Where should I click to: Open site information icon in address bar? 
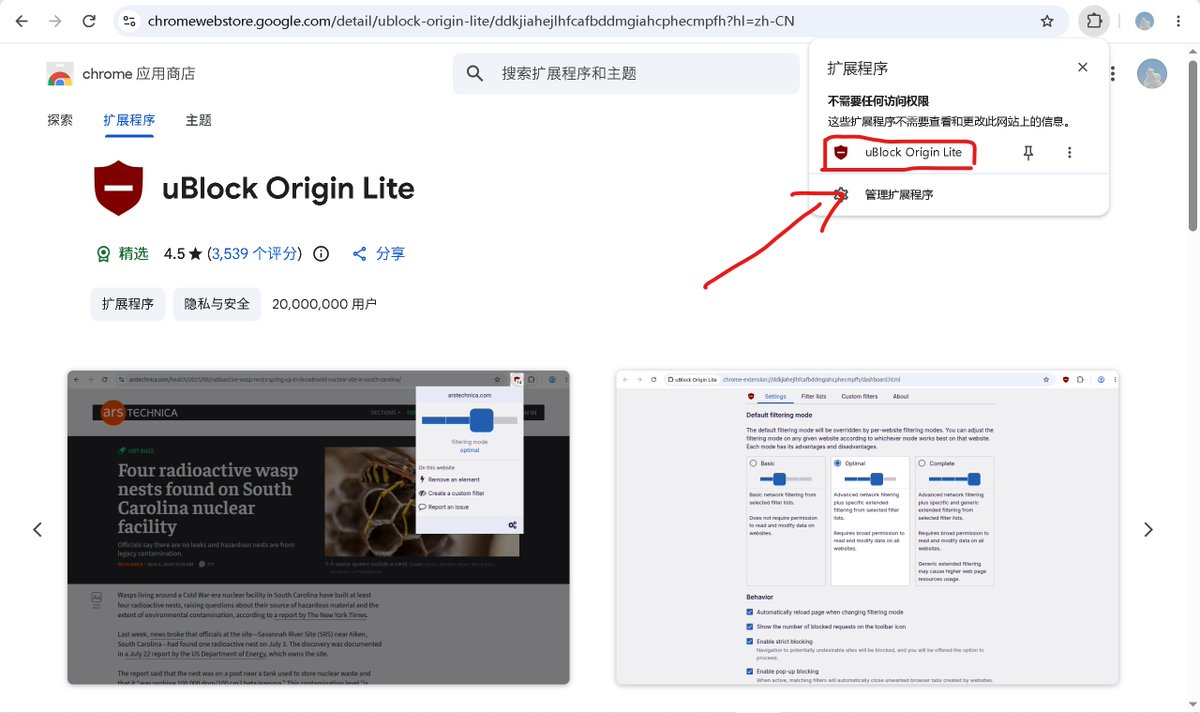127,21
